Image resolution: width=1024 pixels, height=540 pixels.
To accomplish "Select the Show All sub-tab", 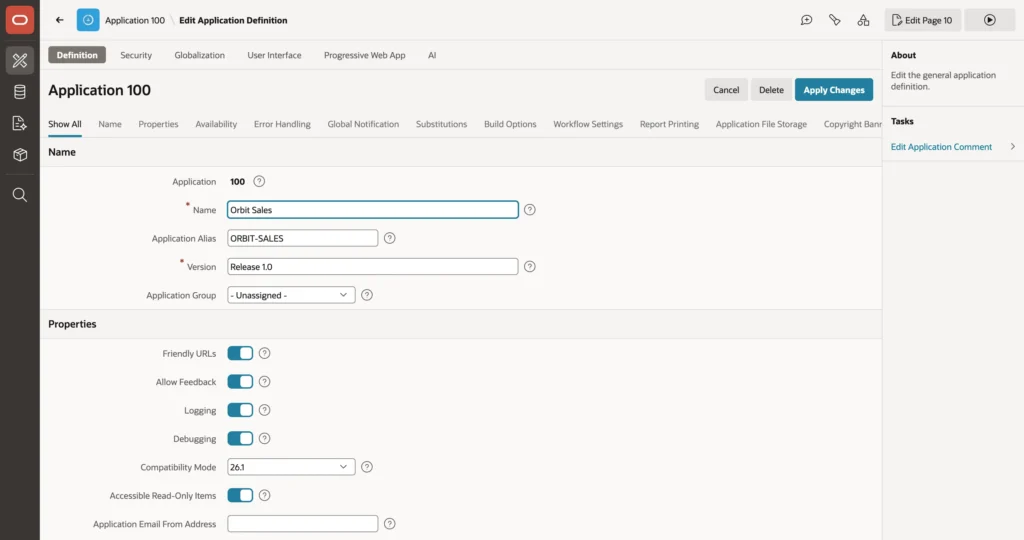I will (65, 124).
